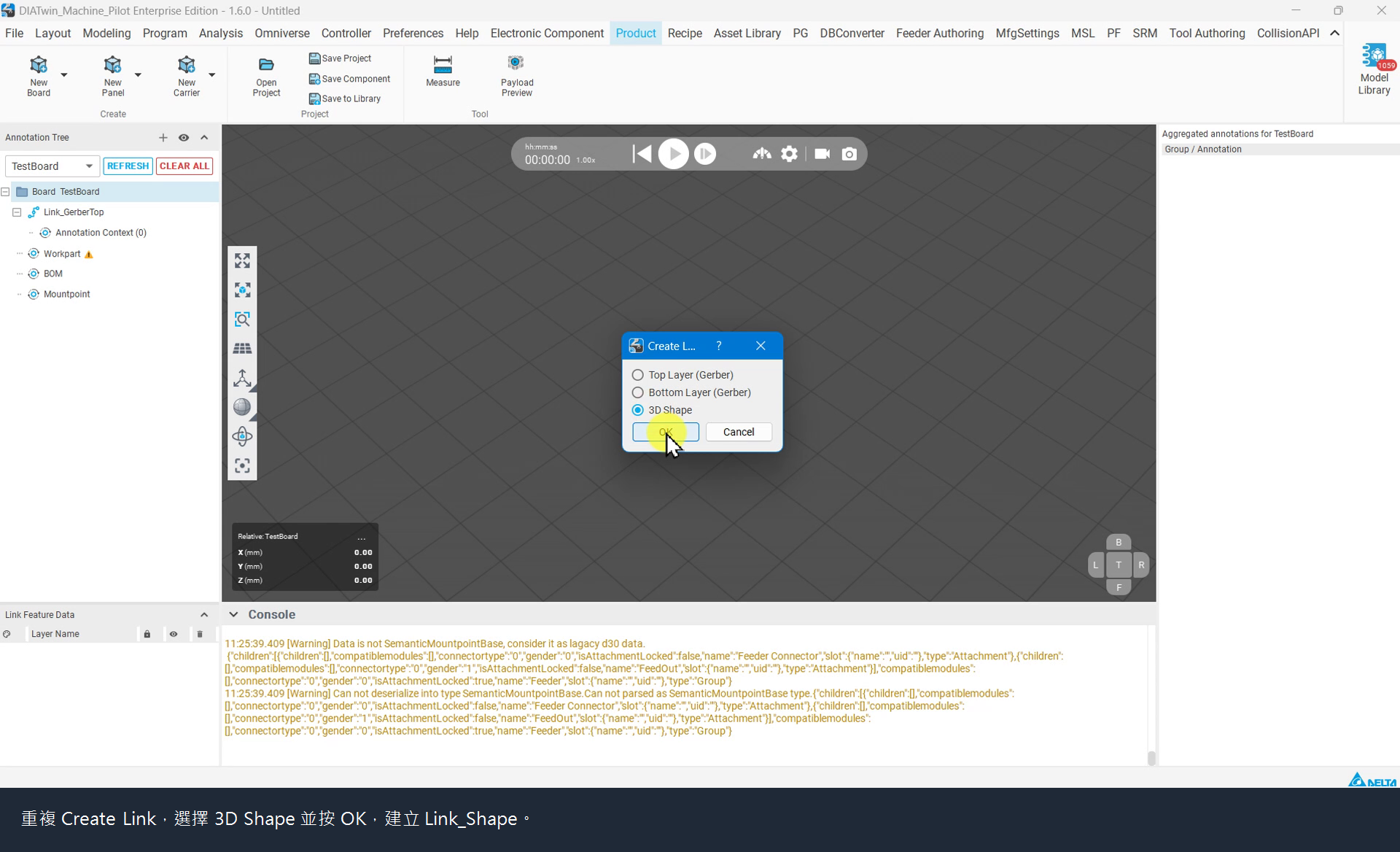Open the Product ribbon tab
This screenshot has height=852, width=1400.
(636, 34)
